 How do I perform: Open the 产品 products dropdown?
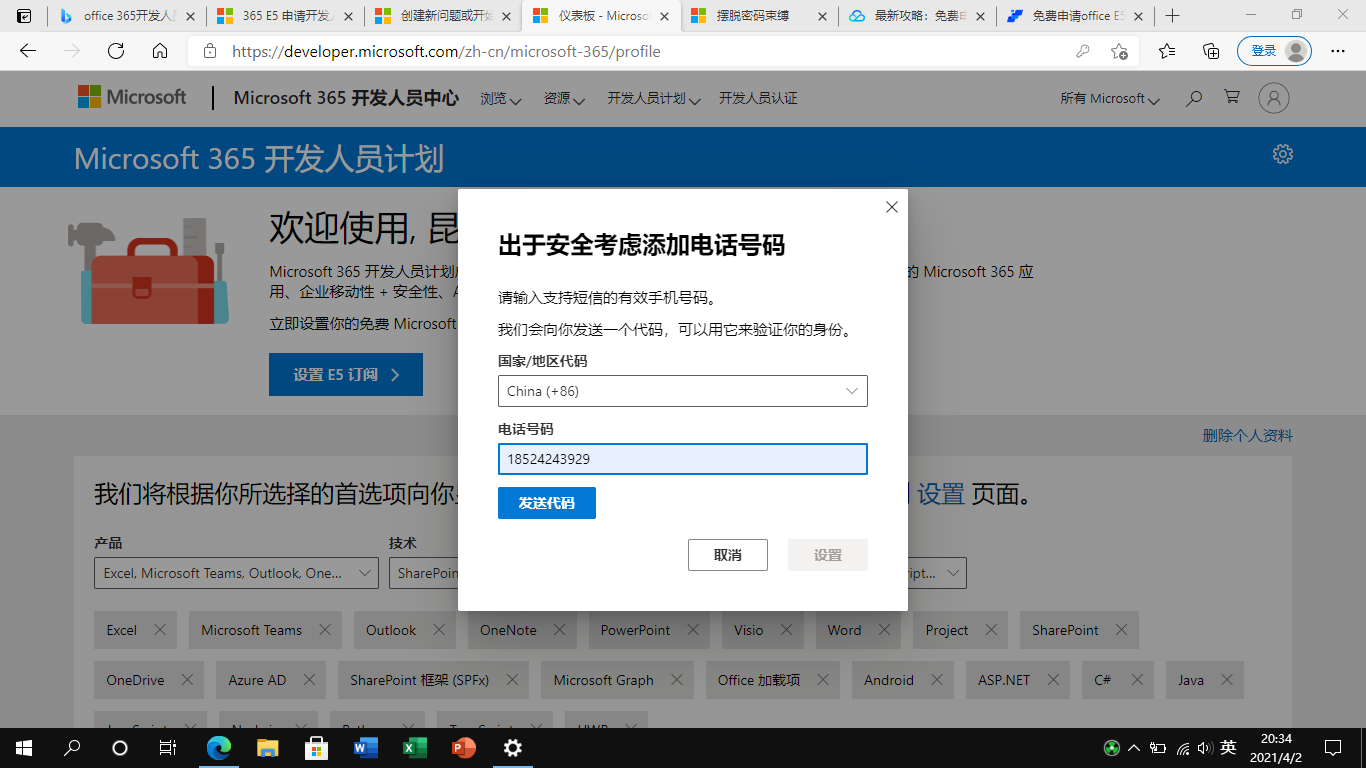tap(236, 573)
